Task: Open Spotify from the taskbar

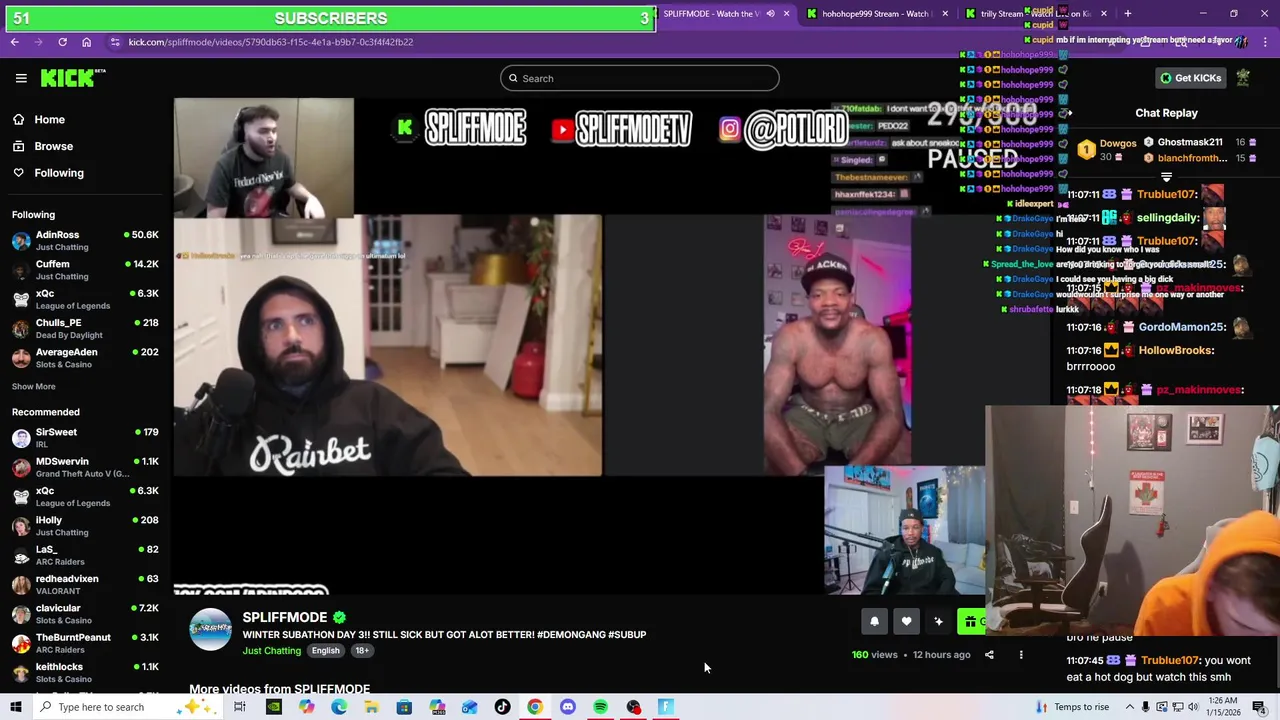Action: pos(600,707)
